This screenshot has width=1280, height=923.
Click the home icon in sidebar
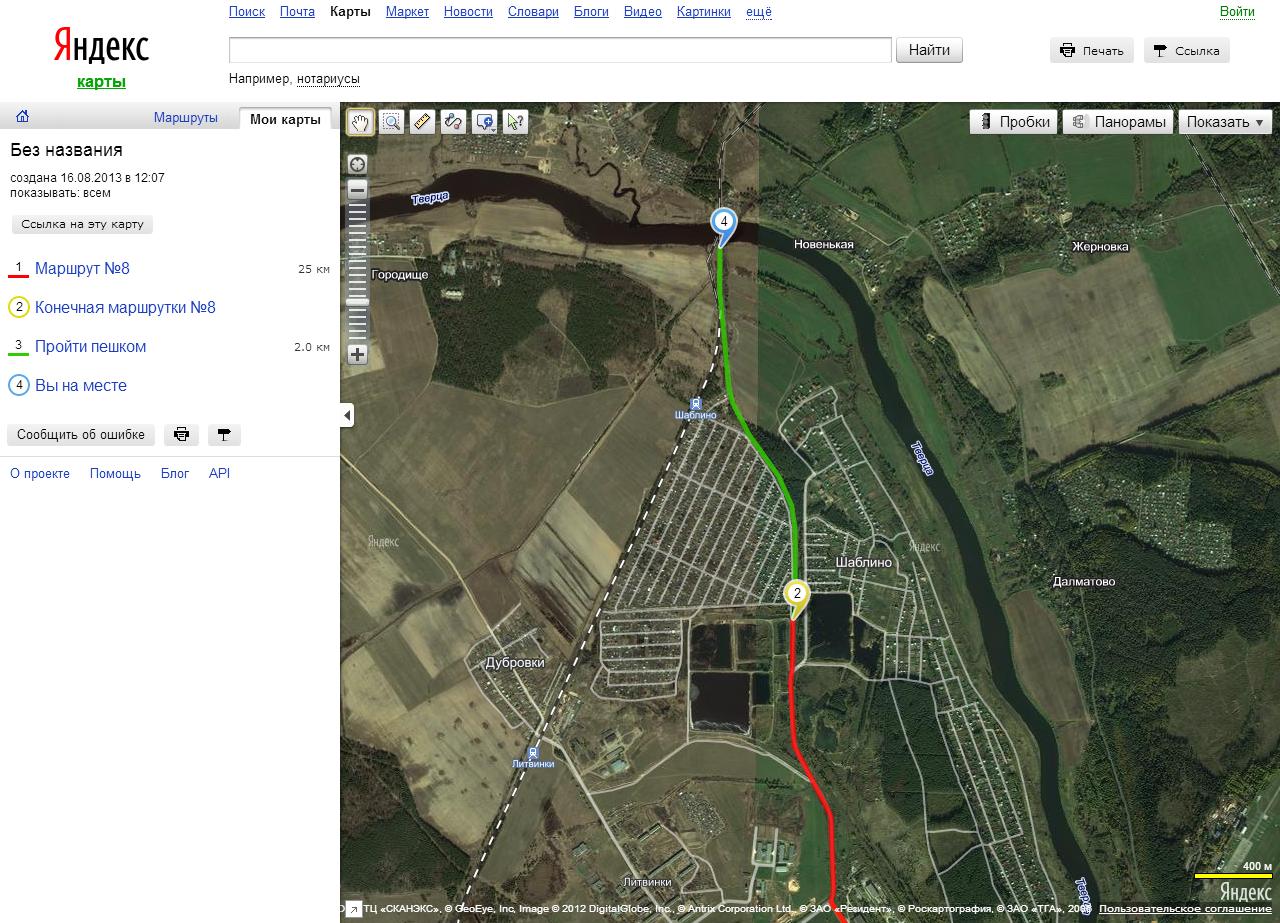point(22,116)
